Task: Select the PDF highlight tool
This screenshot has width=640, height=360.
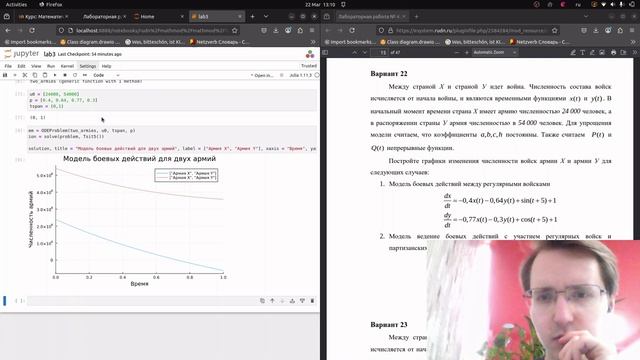Action: (573, 53)
